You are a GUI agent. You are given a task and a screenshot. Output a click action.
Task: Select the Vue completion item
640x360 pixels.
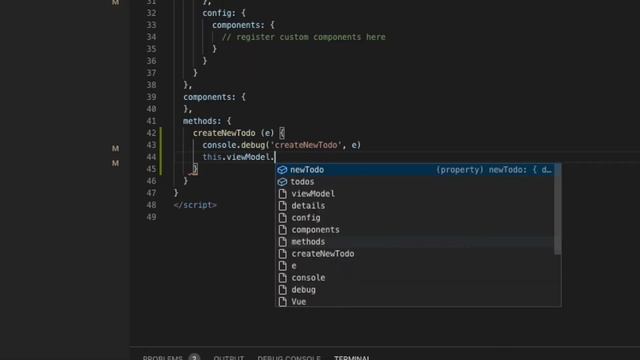(416, 302)
